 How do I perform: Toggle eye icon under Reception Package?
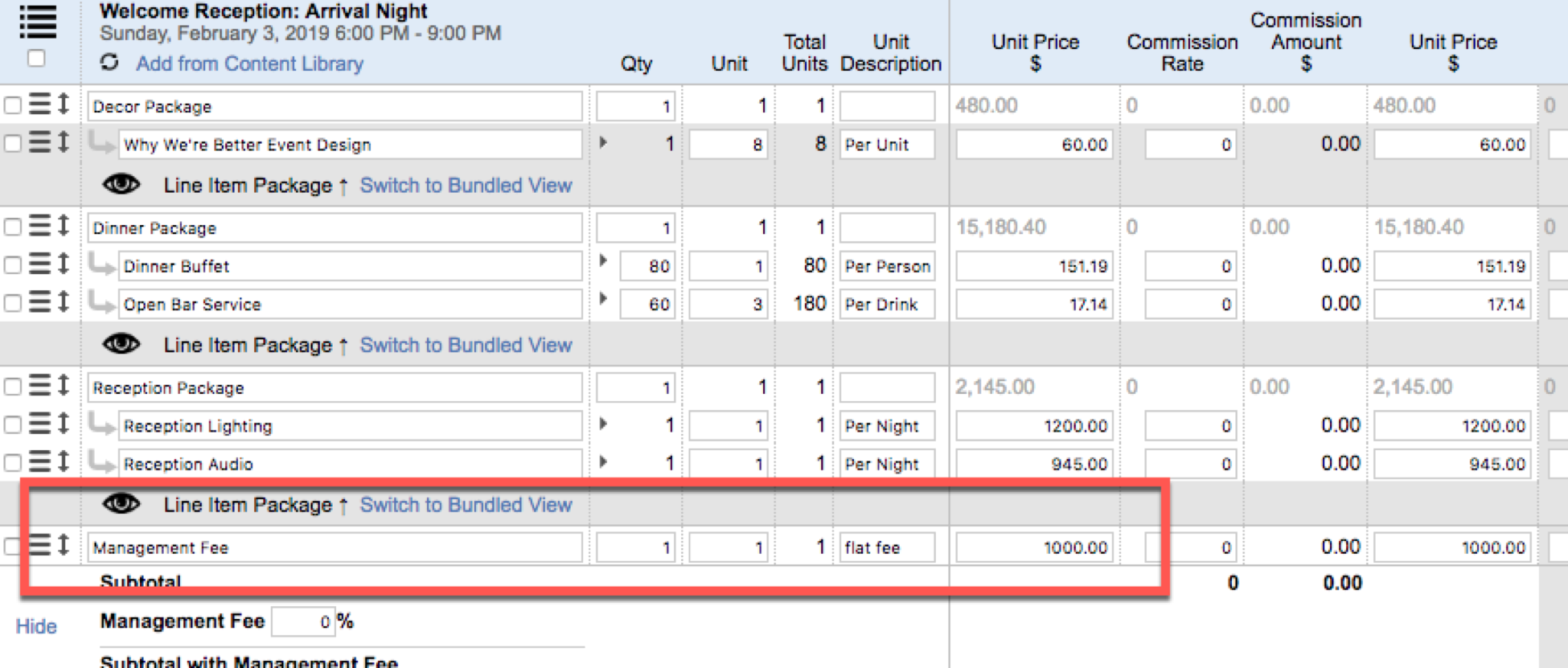121,504
